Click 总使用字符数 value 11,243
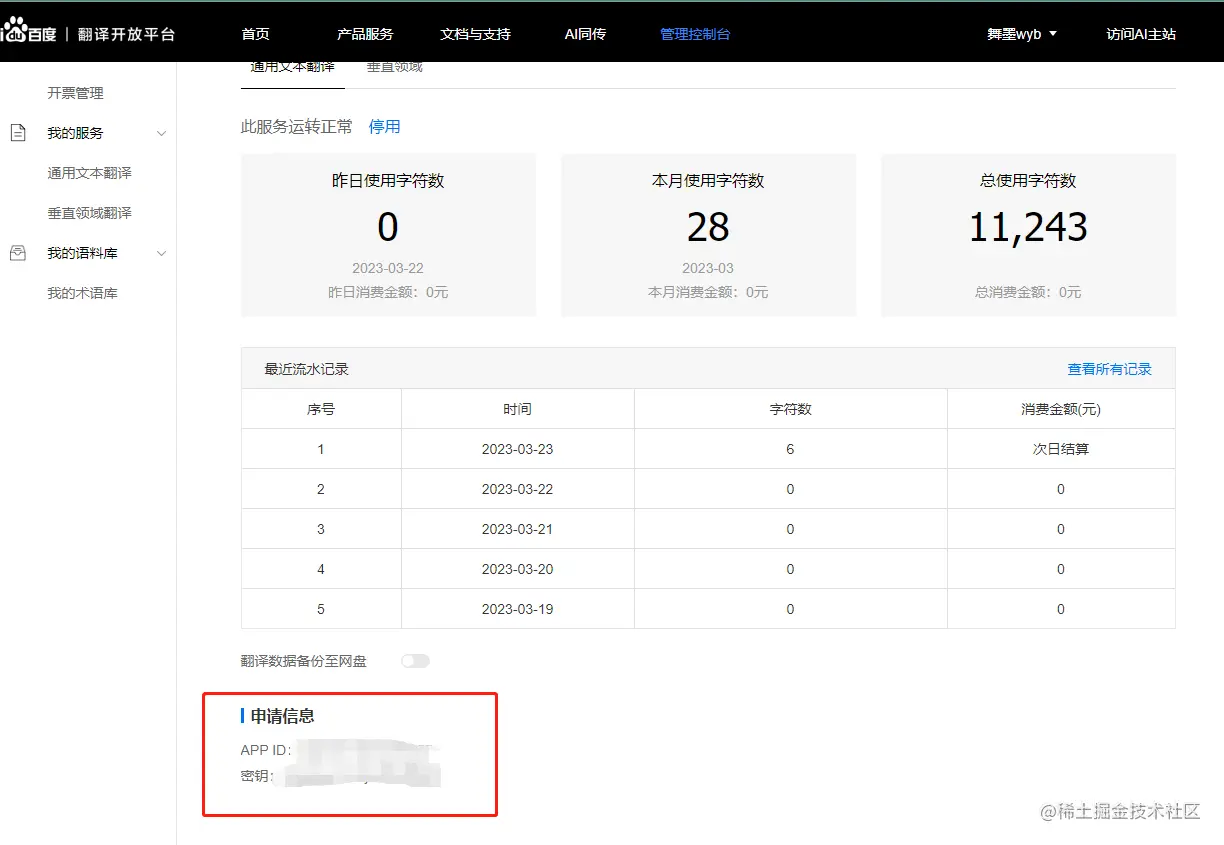1224x845 pixels. point(1028,228)
